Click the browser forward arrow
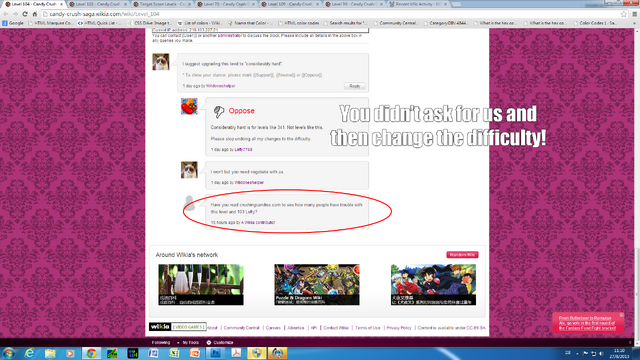 pyautogui.click(x=15, y=14)
